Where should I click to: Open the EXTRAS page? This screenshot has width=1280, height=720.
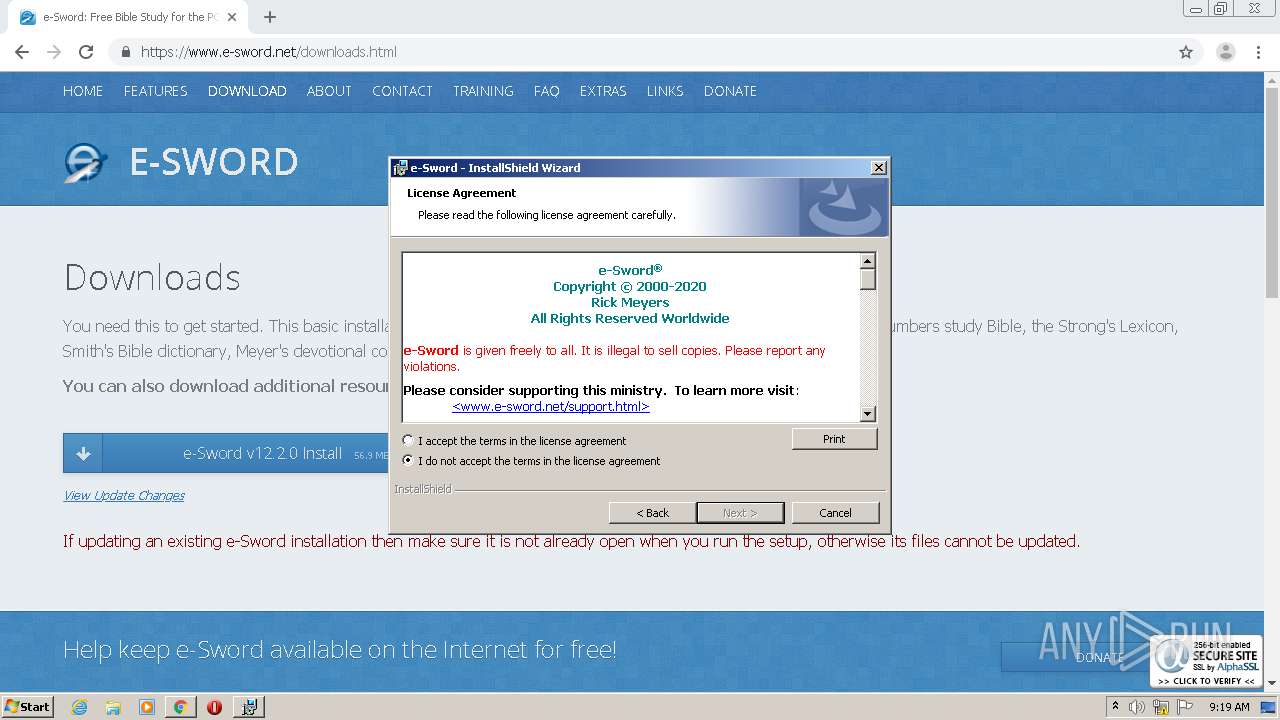click(x=603, y=91)
